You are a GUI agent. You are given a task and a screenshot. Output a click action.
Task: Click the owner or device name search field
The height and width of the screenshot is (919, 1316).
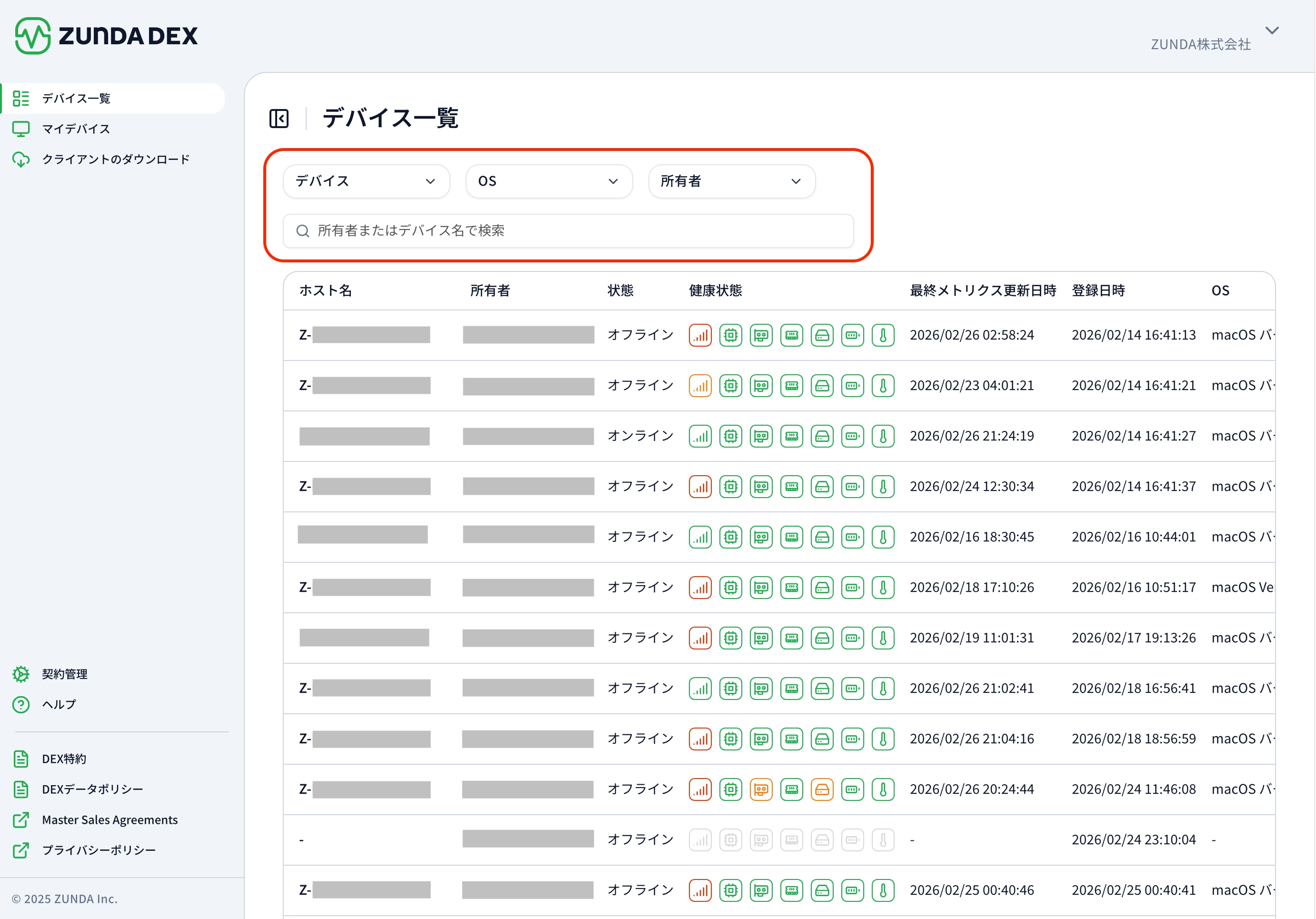[x=568, y=230]
